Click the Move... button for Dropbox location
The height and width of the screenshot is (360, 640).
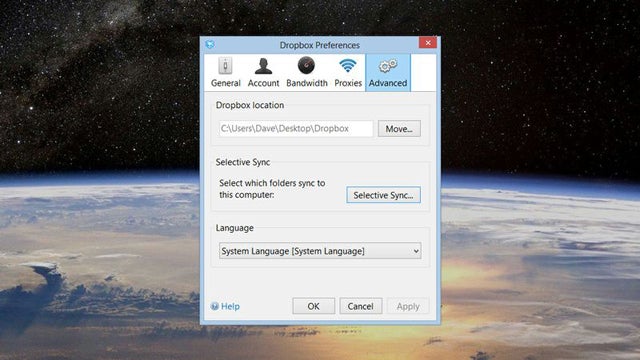click(x=399, y=129)
